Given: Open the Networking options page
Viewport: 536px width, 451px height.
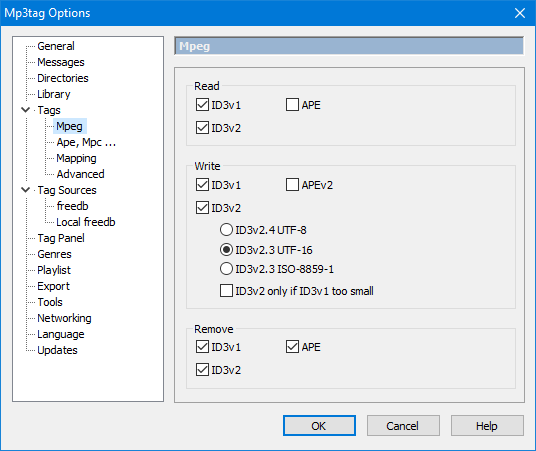Looking at the screenshot, I should click(64, 318).
